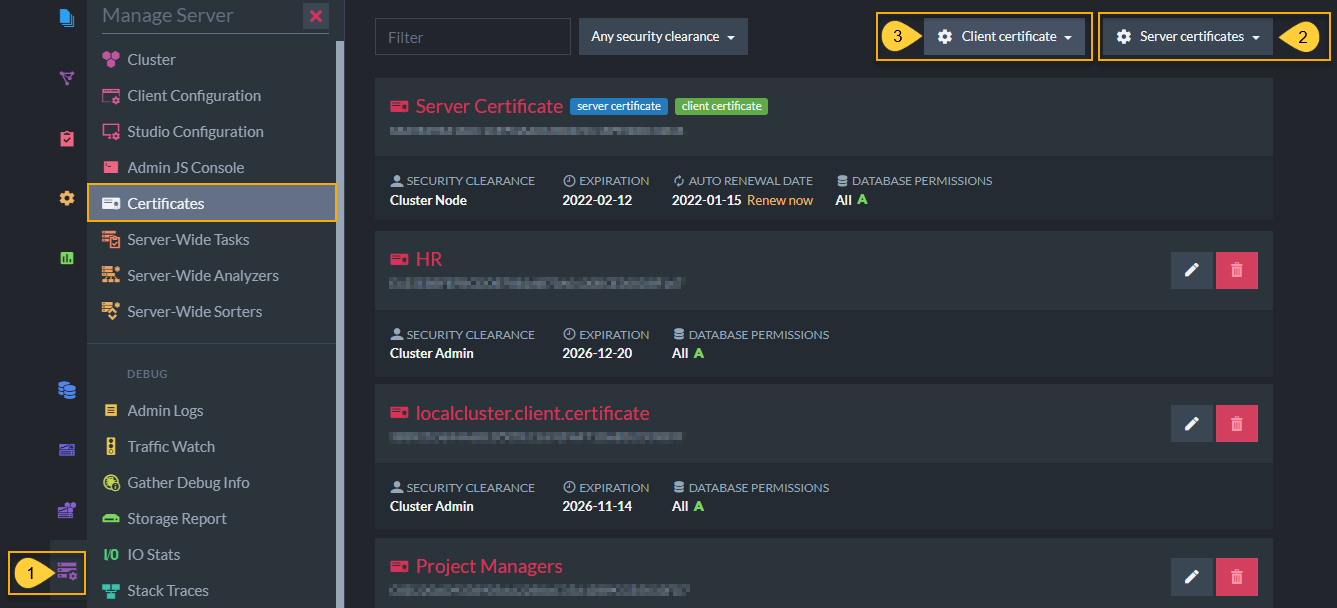Open IO Stats
The image size is (1337, 608).
click(x=212, y=555)
